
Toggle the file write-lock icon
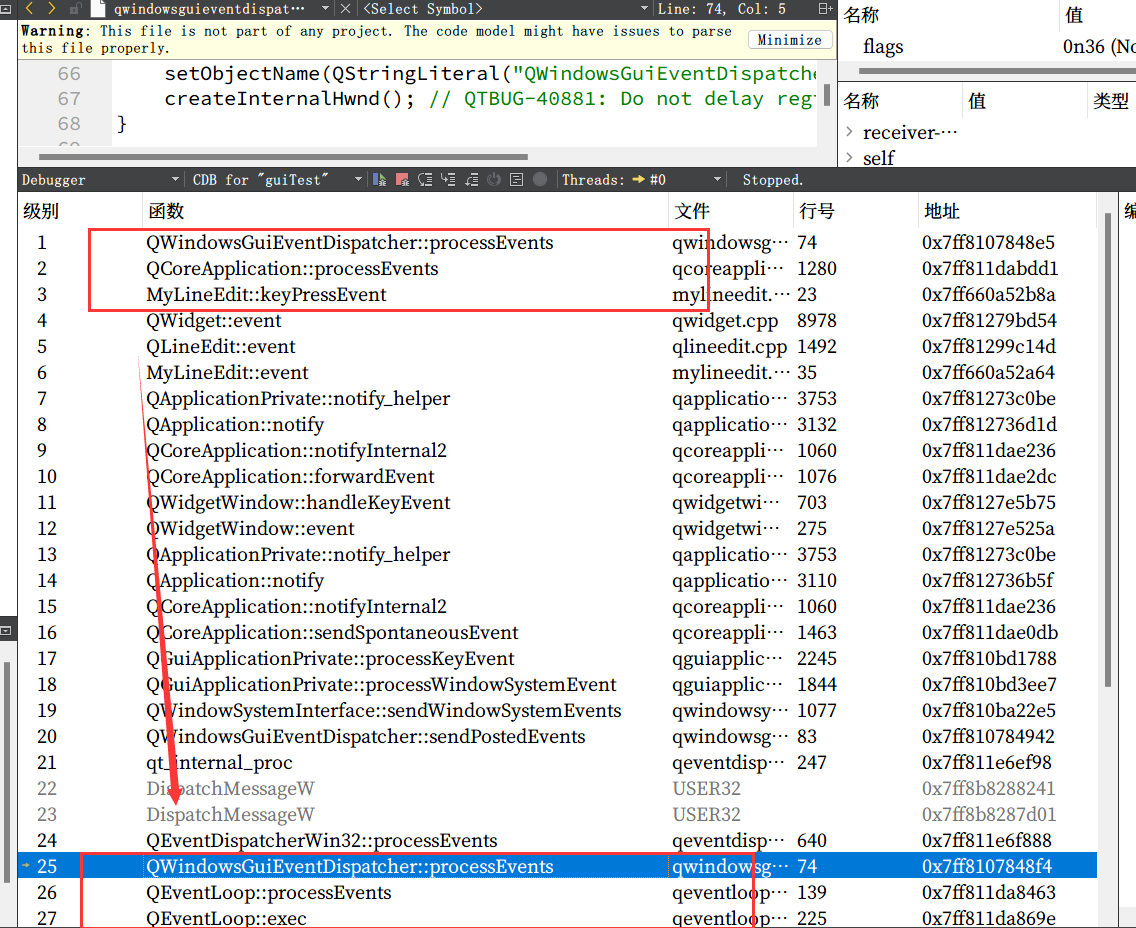75,9
